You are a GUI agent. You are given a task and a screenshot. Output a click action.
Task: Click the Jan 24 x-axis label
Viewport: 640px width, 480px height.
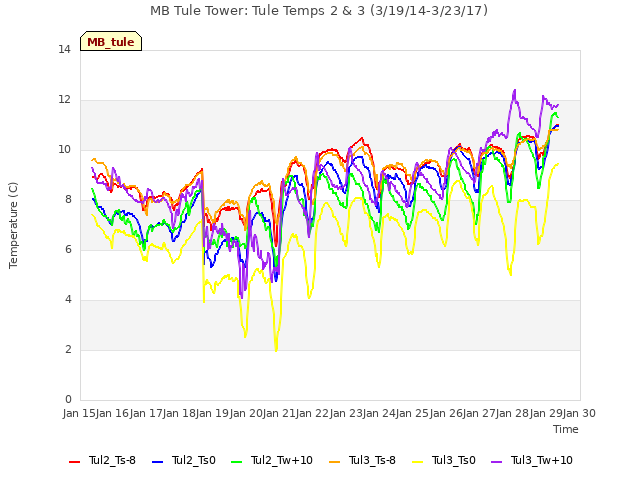[380, 413]
